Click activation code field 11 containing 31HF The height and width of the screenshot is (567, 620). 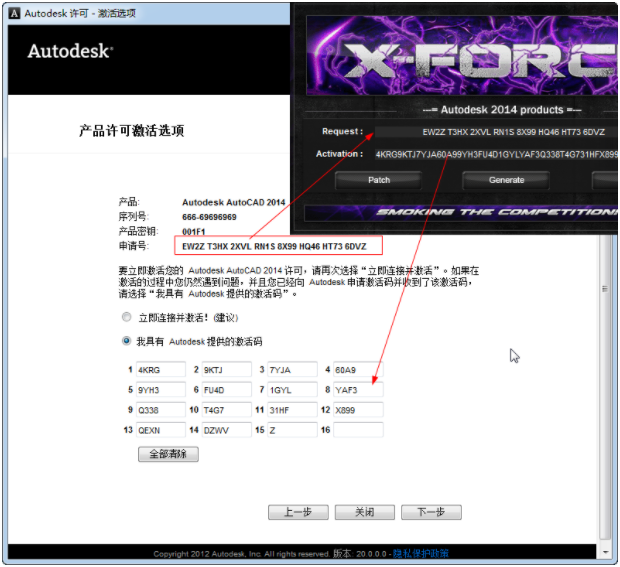pyautogui.click(x=292, y=410)
